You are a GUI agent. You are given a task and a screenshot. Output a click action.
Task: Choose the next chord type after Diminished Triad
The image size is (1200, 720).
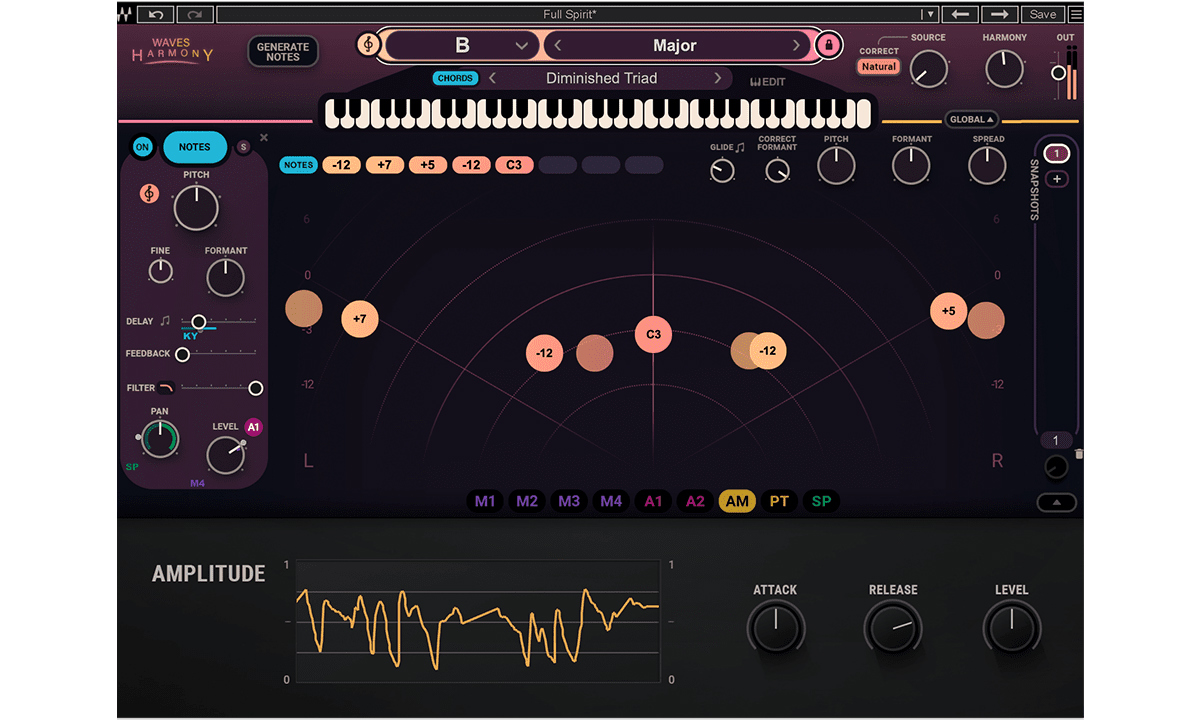coord(717,78)
